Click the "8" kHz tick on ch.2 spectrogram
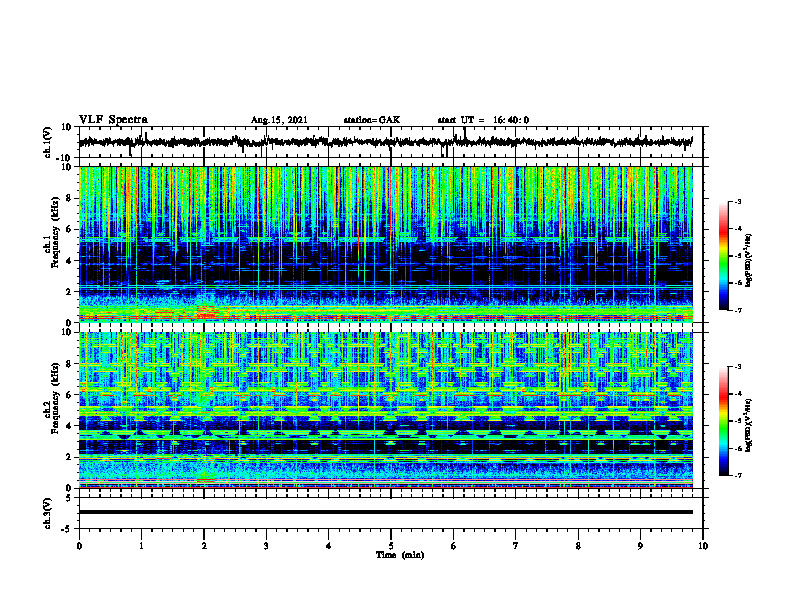Viewport: 792px width, 612px height. click(69, 364)
